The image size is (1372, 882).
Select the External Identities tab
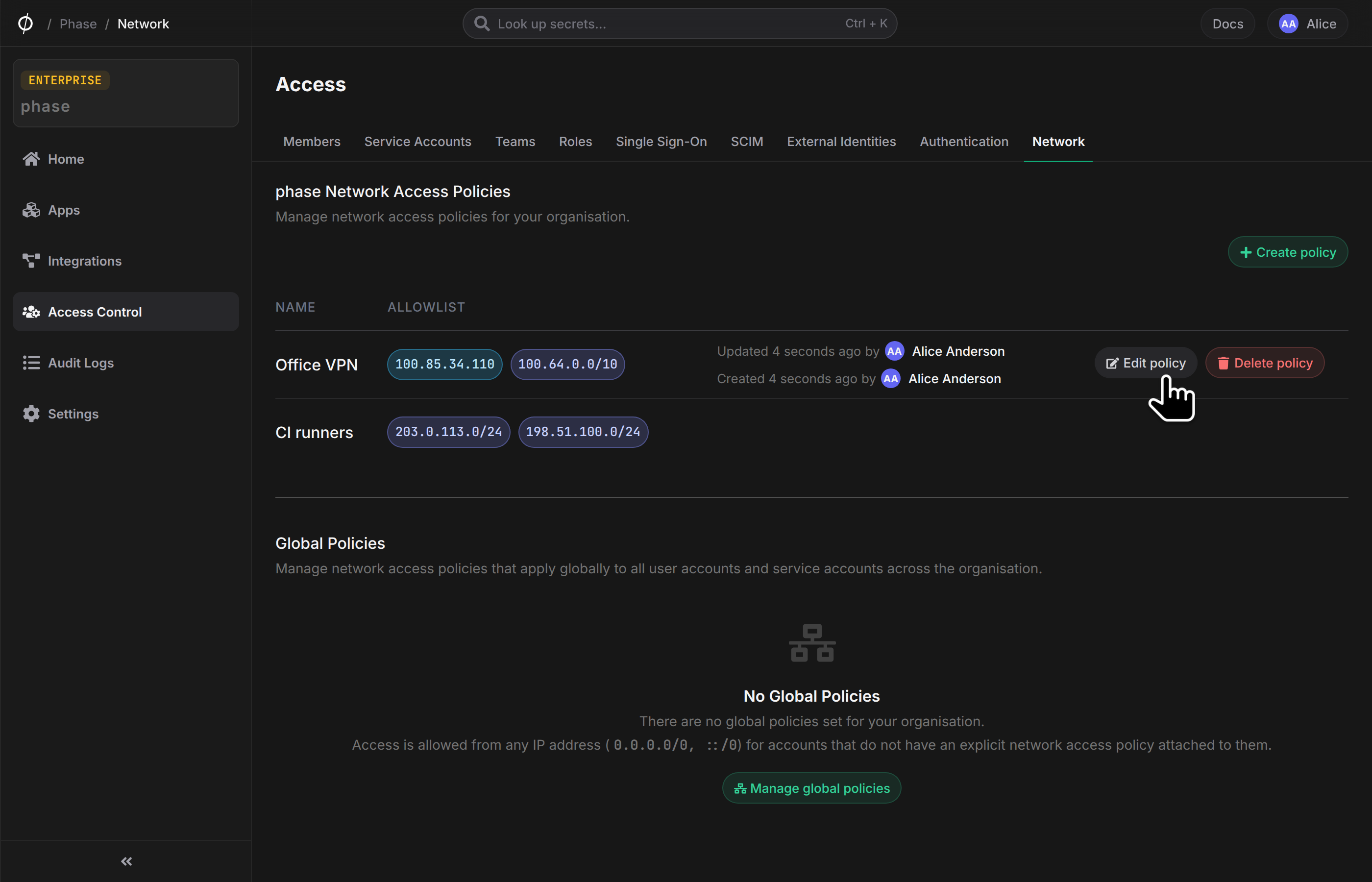tap(841, 142)
